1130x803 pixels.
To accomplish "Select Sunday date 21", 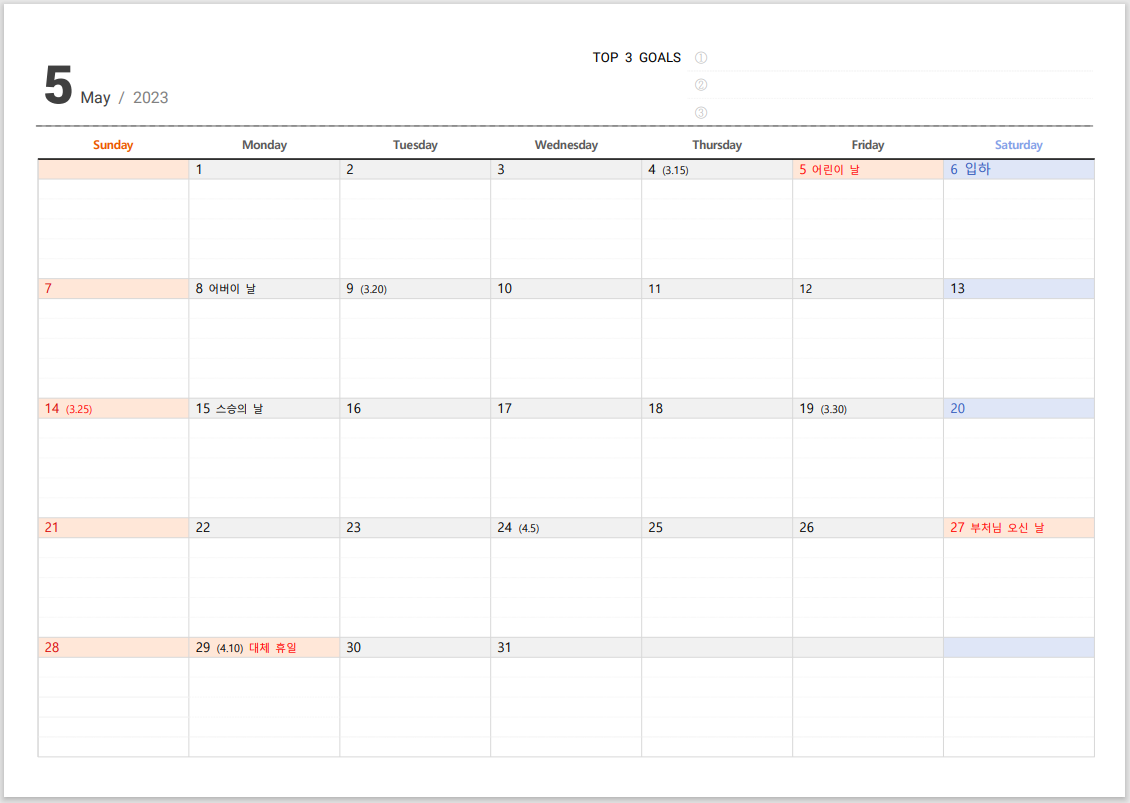I will point(113,528).
